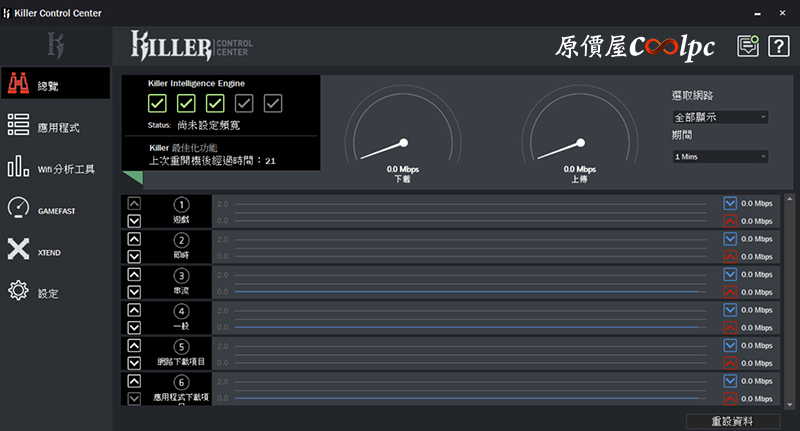800x431 pixels.
Task: Toggle download blue arrow for priority 4
Action: [x=730, y=310]
